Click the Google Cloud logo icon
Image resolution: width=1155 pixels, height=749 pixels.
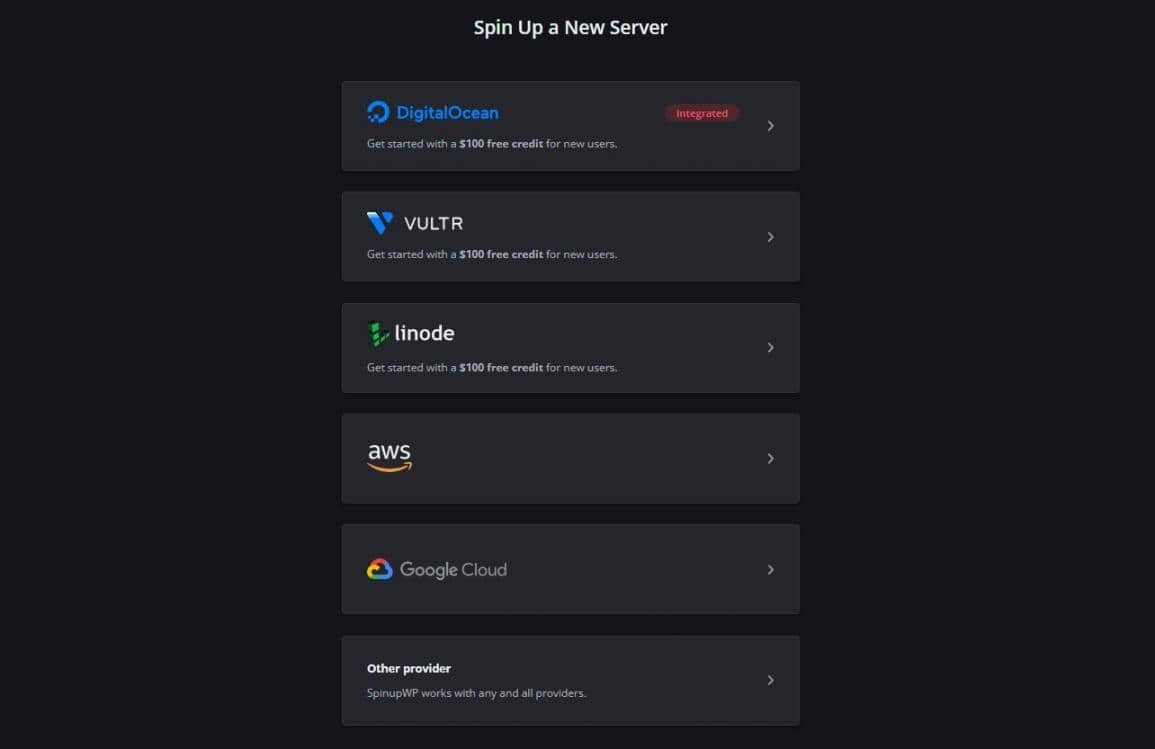(379, 570)
